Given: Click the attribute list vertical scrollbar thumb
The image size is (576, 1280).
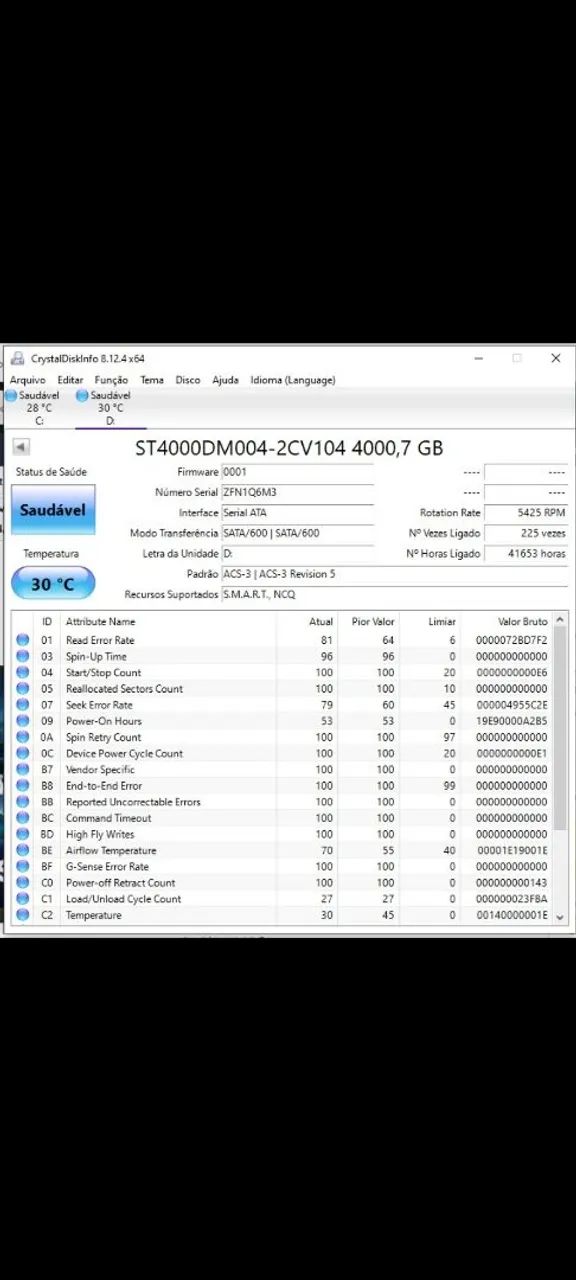Looking at the screenshot, I should (x=560, y=730).
